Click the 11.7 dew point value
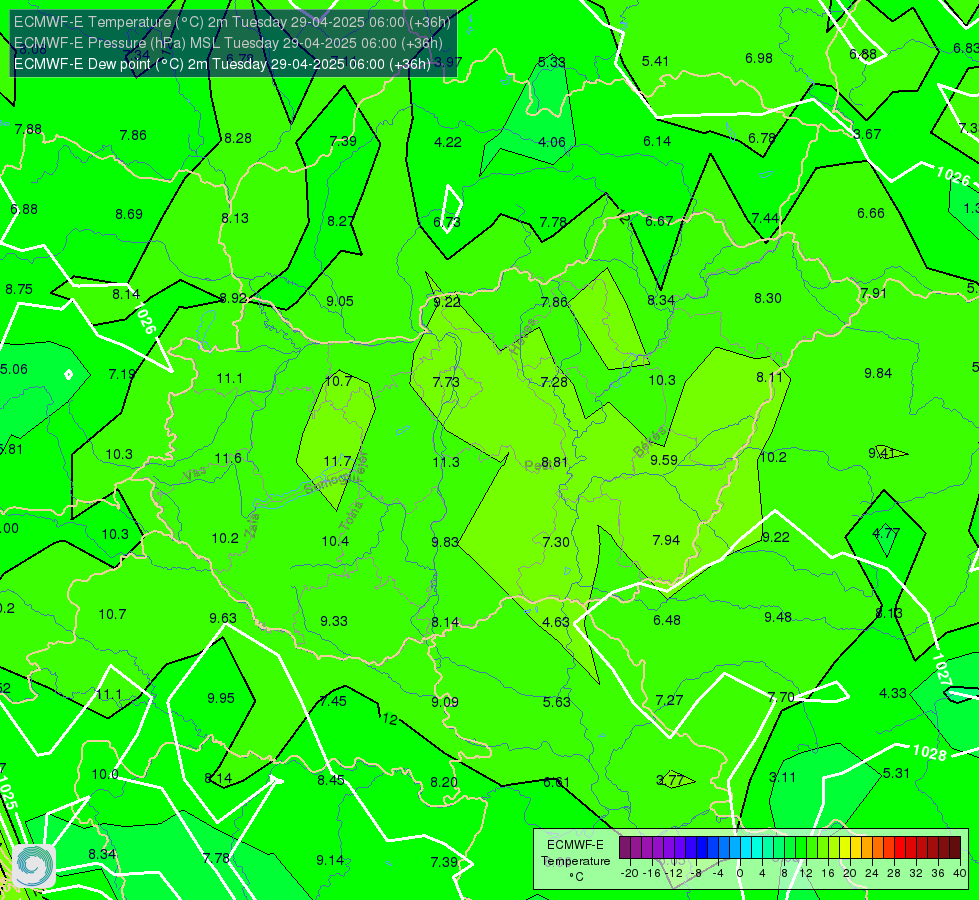This screenshot has height=900, width=979. [337, 462]
